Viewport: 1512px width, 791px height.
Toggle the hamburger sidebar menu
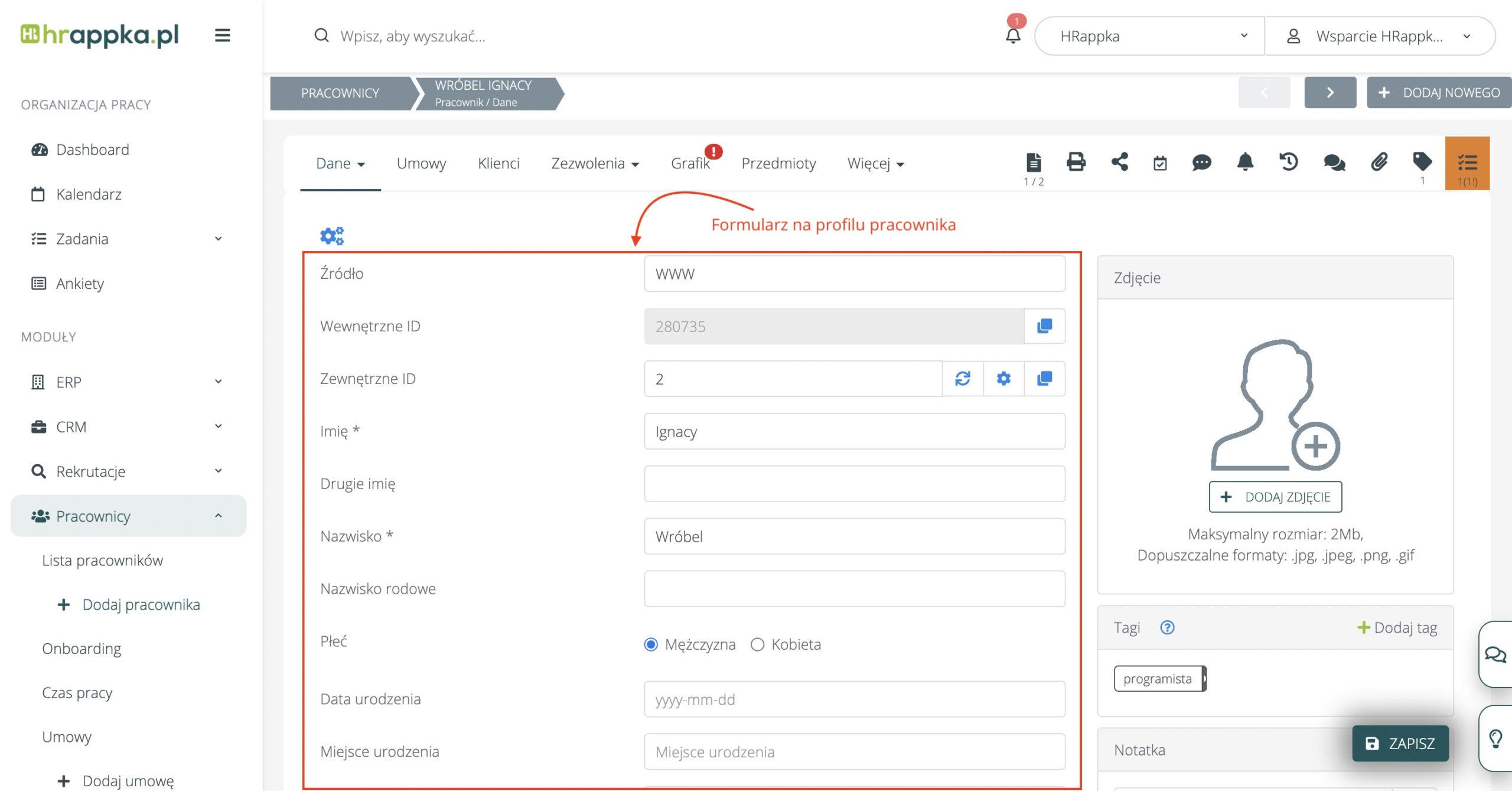pyautogui.click(x=222, y=35)
